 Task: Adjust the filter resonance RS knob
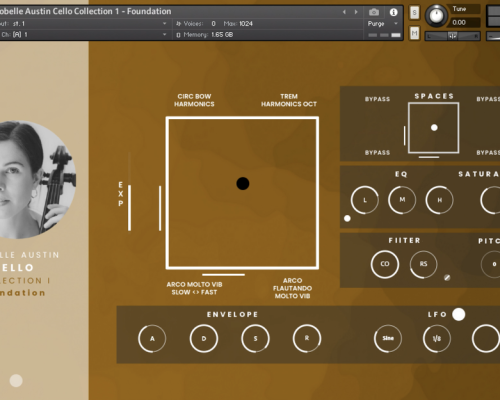(x=423, y=264)
